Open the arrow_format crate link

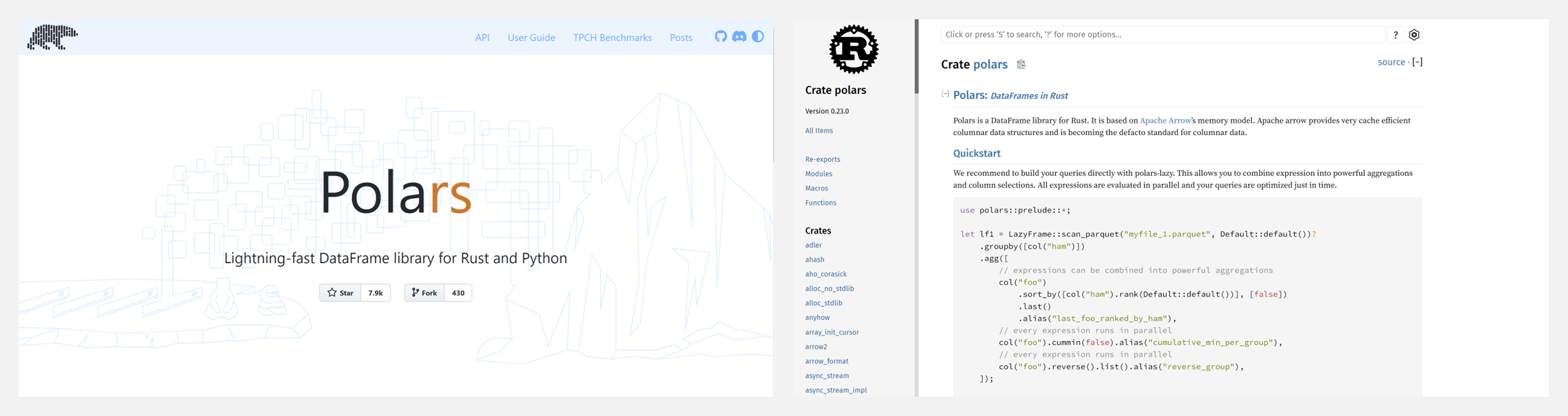point(827,362)
